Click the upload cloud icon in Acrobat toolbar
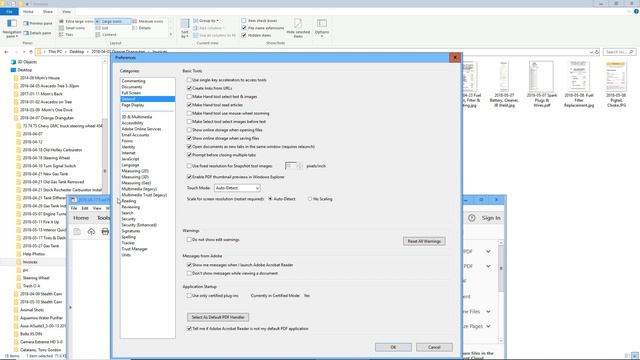This screenshot has height=360, width=640. click(x=91, y=232)
